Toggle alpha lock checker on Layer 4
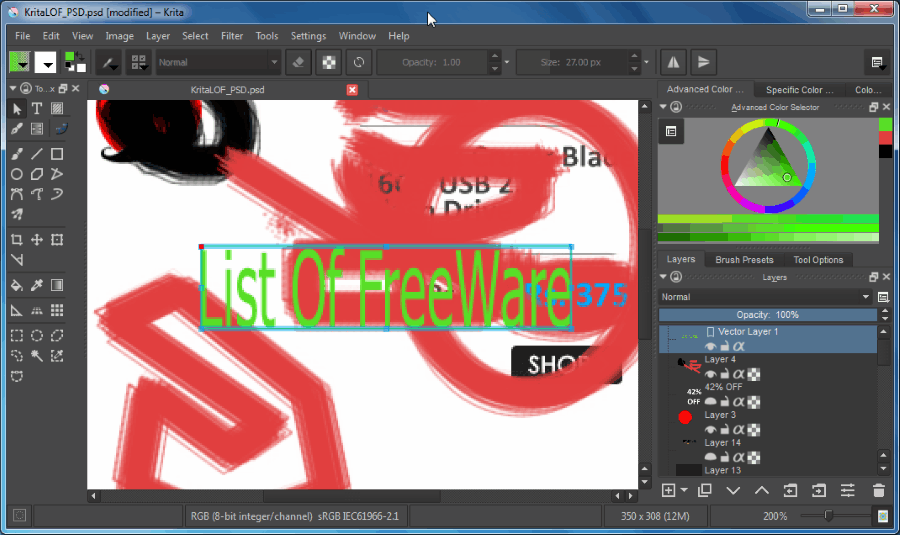Viewport: 900px width, 535px height. pyautogui.click(x=754, y=374)
